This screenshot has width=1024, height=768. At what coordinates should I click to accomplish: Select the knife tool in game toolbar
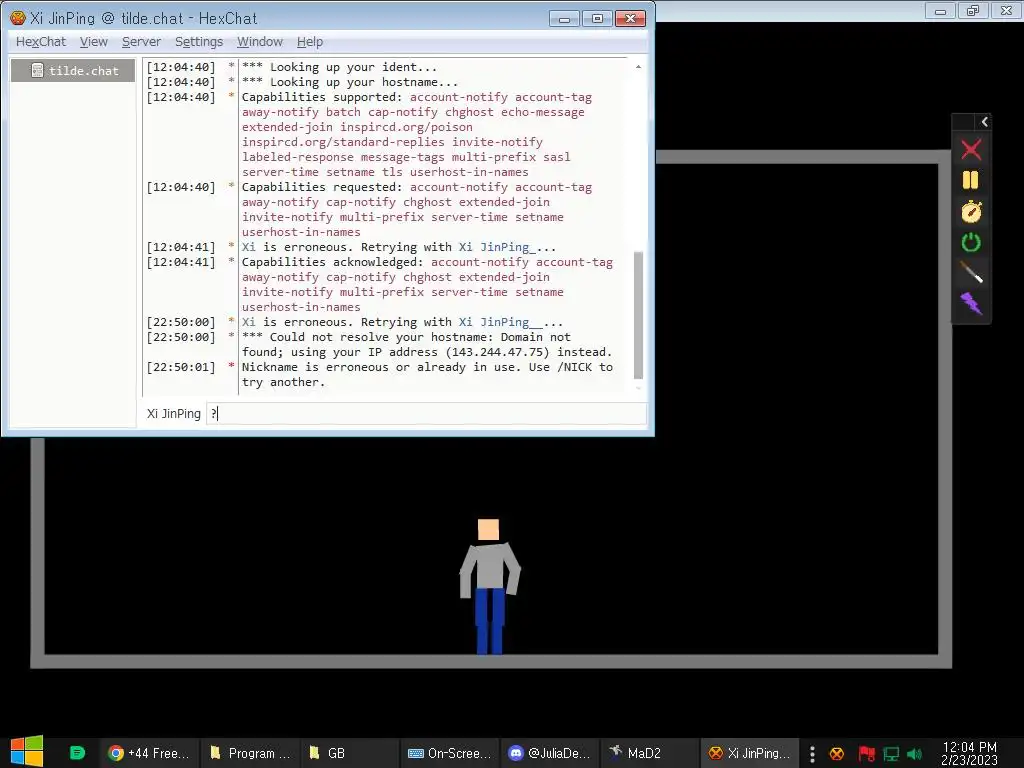[x=971, y=272]
